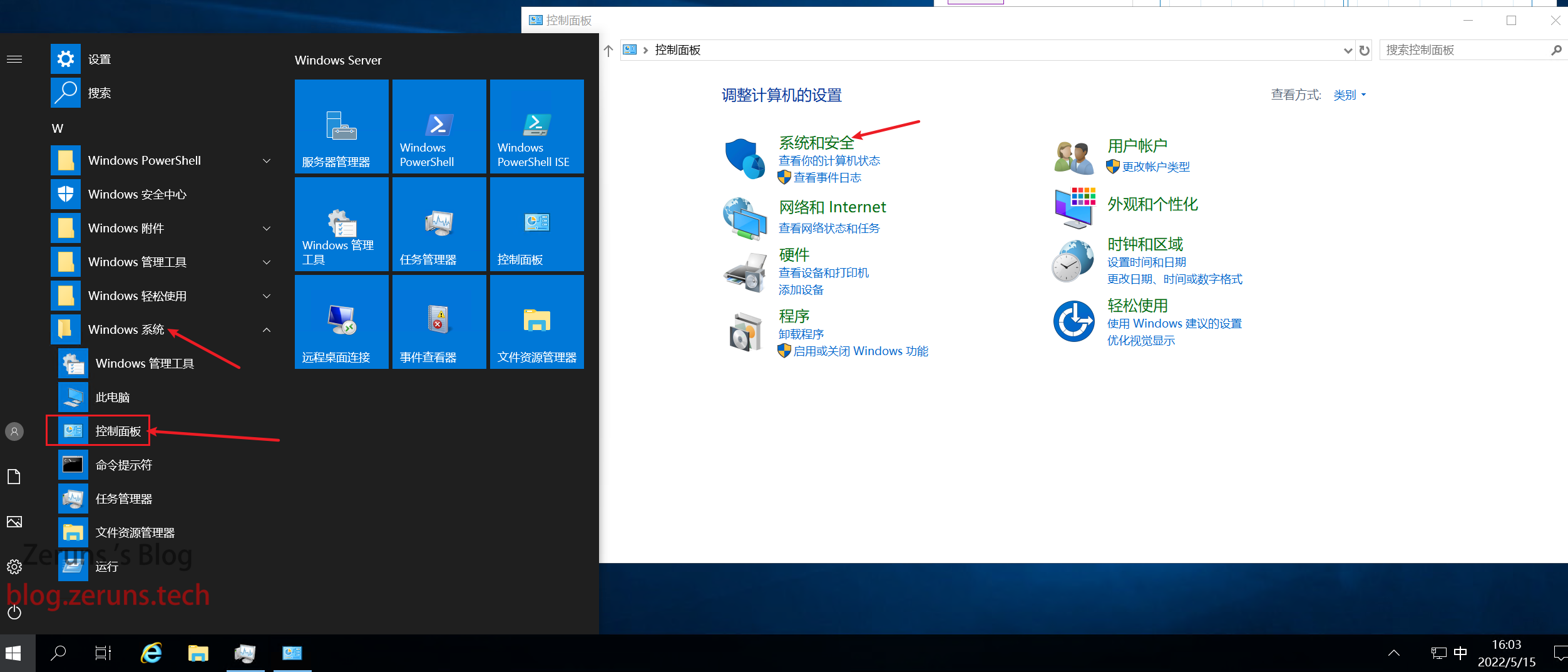Click 启用或关闭 Windows 功能 link
This screenshot has width=1568, height=672.
[x=861, y=351]
